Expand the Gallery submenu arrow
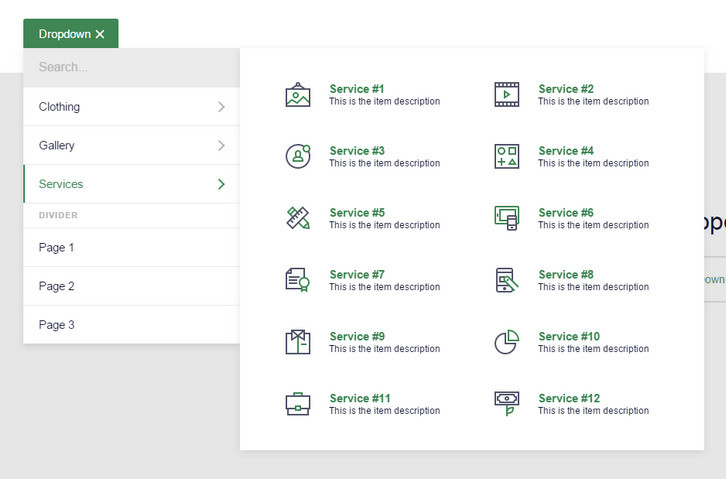This screenshot has height=479, width=726. pyautogui.click(x=221, y=146)
